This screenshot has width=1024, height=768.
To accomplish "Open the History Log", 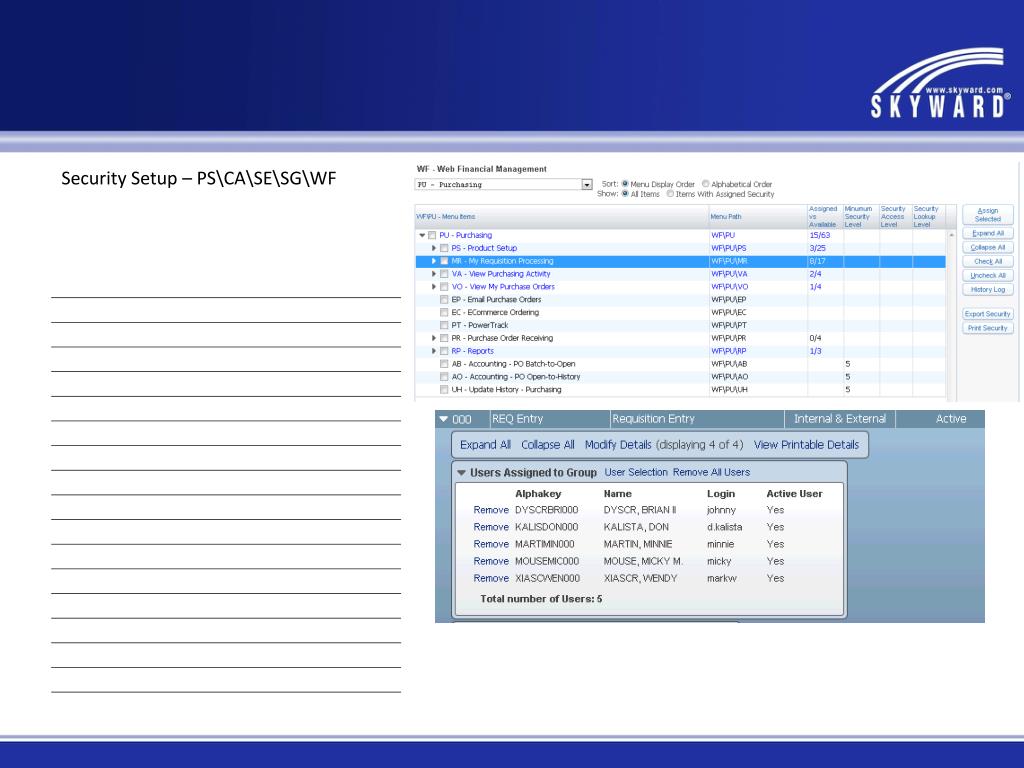I will pyautogui.click(x=987, y=289).
